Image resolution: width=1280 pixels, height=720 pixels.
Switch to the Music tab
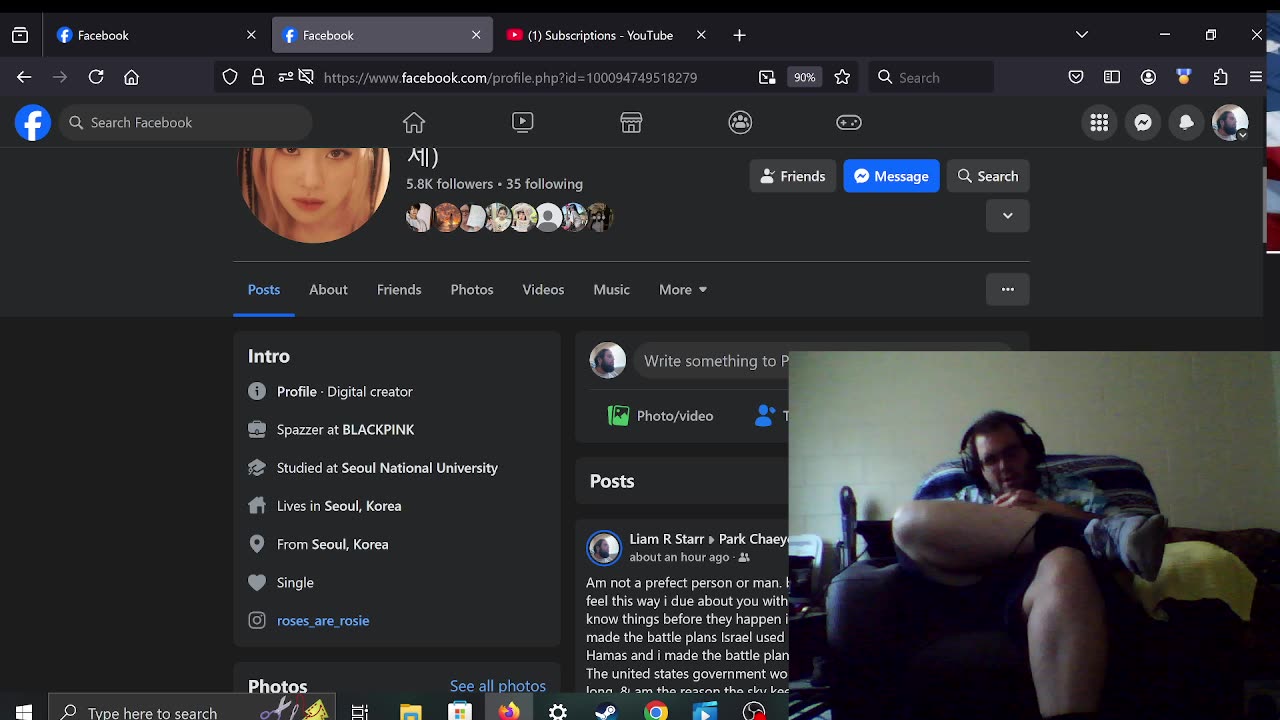tap(611, 289)
